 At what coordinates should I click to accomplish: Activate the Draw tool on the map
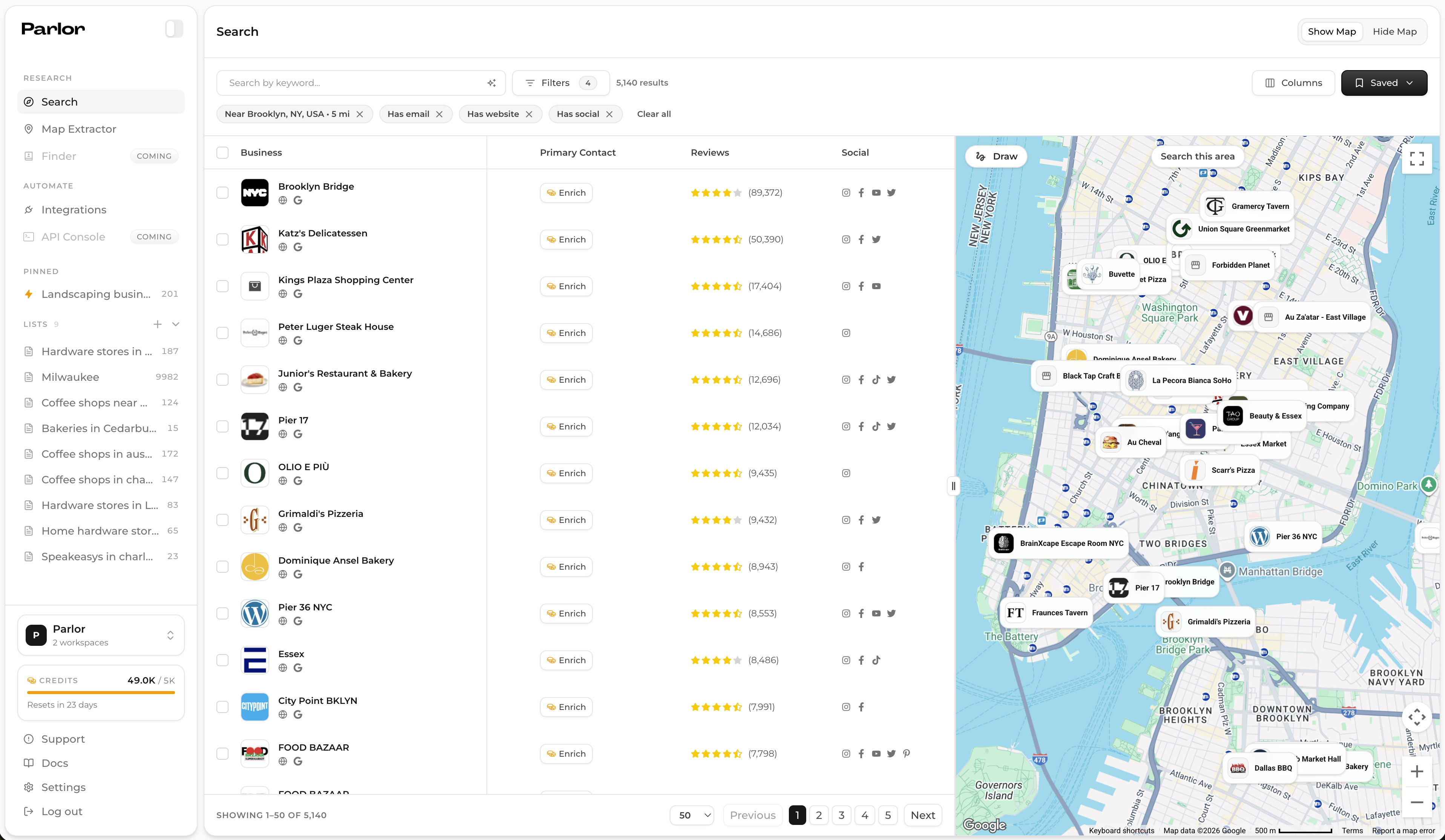click(996, 156)
